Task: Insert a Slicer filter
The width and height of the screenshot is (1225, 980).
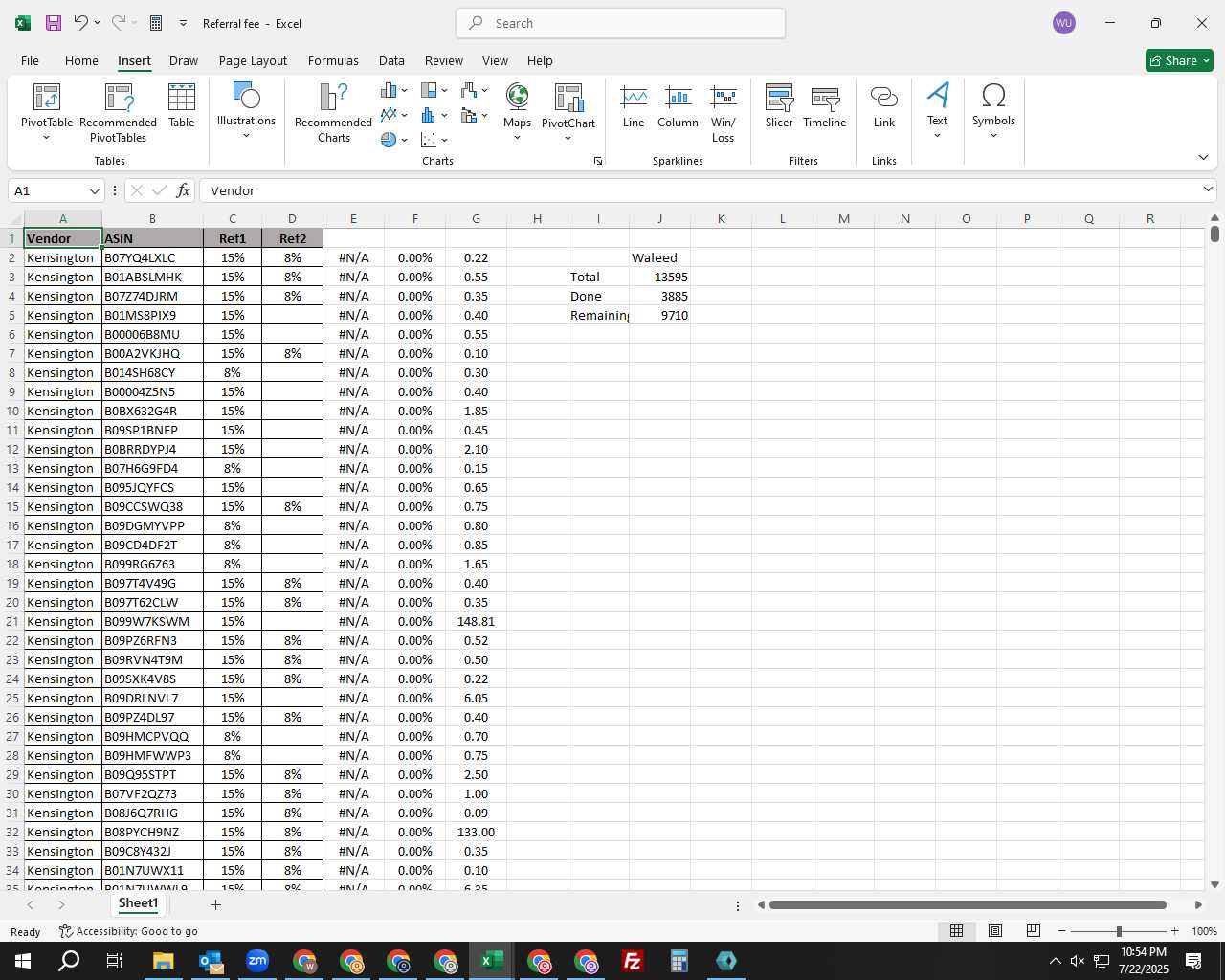Action: click(x=779, y=105)
